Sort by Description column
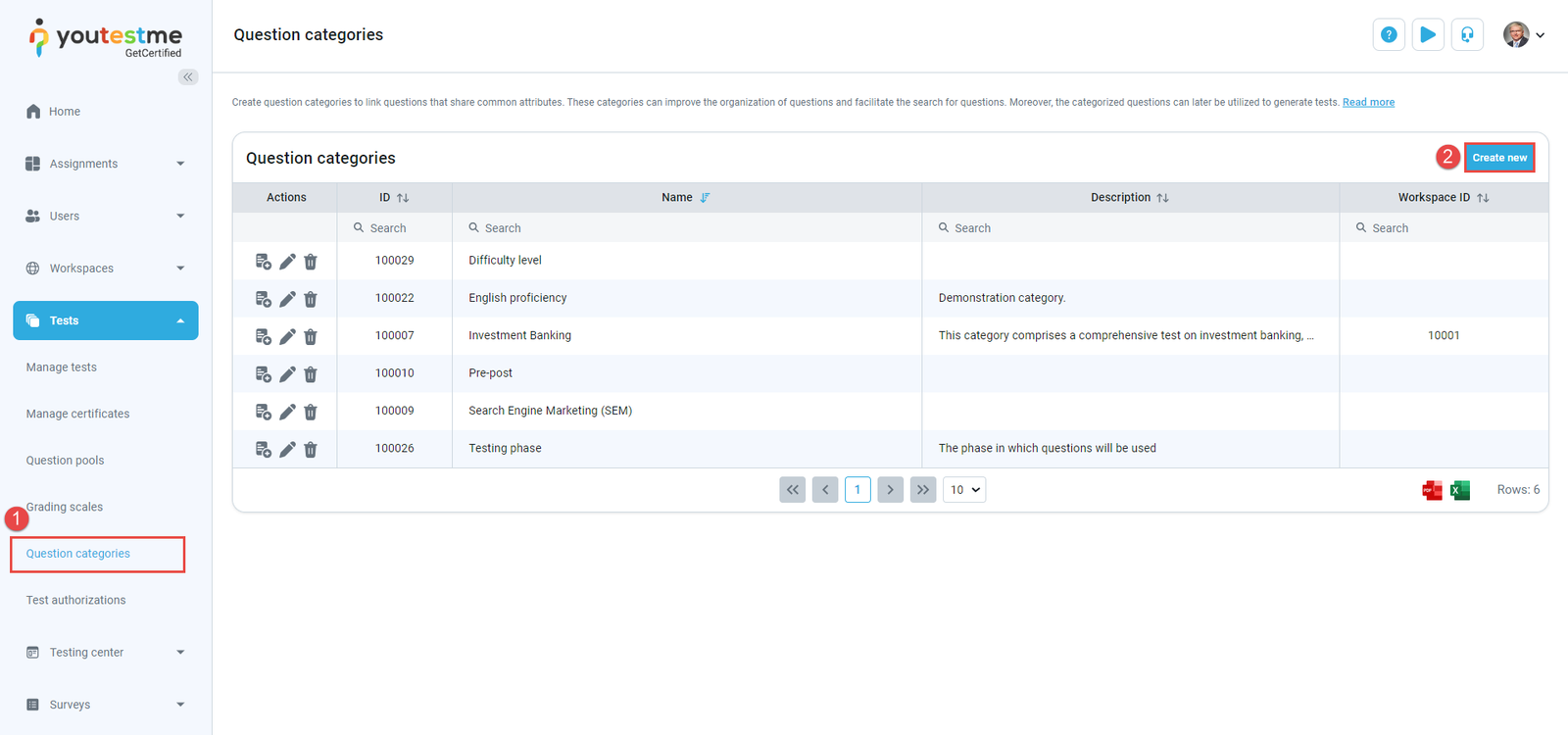The image size is (1568, 735). click(x=1162, y=198)
